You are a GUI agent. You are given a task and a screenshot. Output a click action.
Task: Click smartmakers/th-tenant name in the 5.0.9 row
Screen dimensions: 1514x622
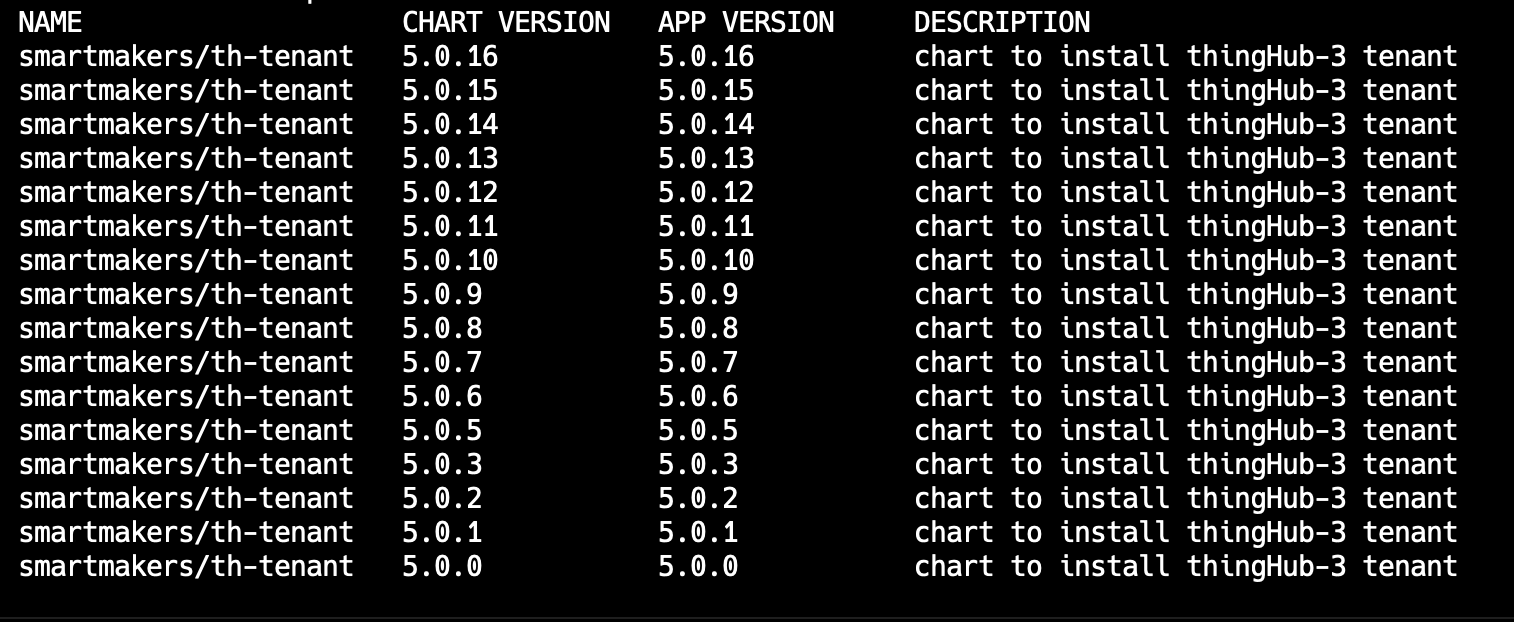tap(186, 295)
